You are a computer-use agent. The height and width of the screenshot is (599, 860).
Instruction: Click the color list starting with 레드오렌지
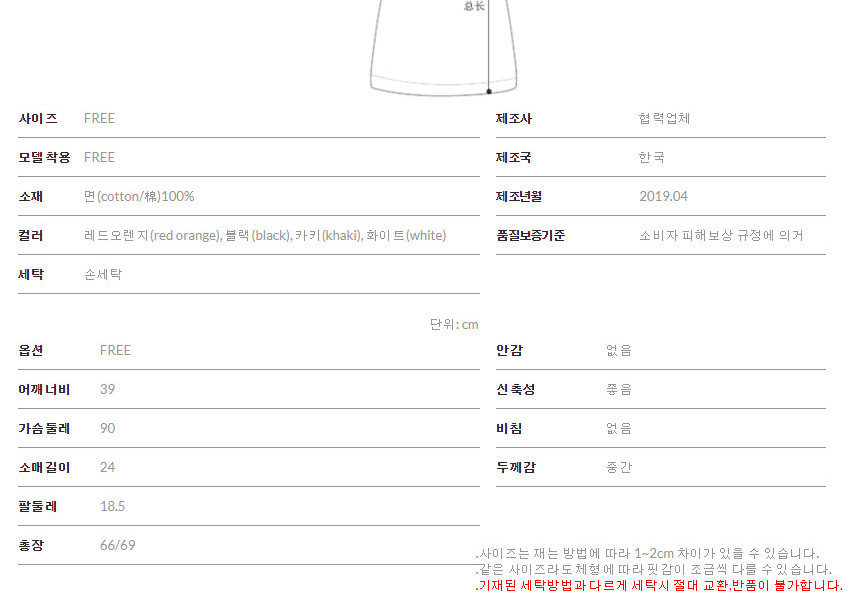[265, 235]
